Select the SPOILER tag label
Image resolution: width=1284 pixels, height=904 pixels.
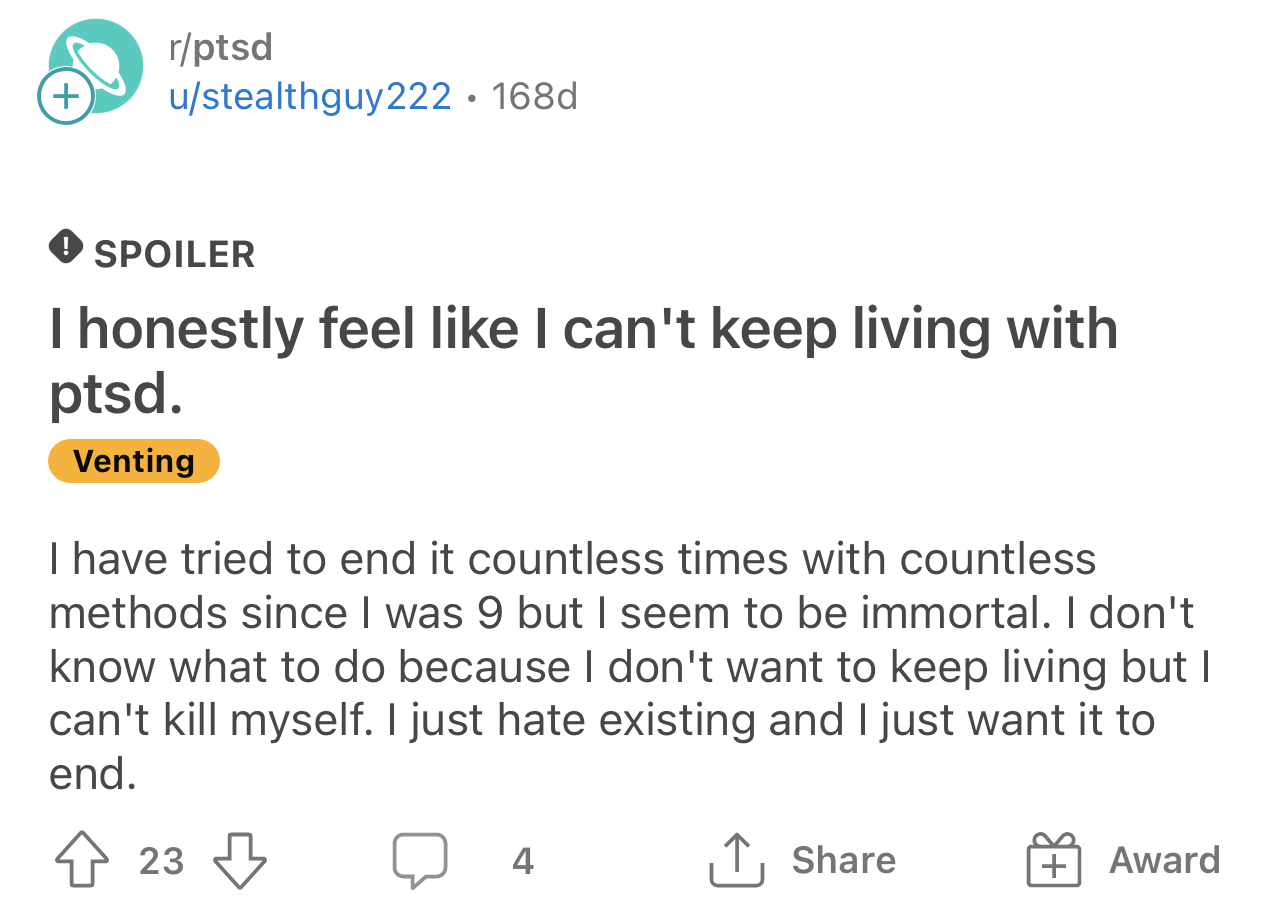click(x=175, y=254)
